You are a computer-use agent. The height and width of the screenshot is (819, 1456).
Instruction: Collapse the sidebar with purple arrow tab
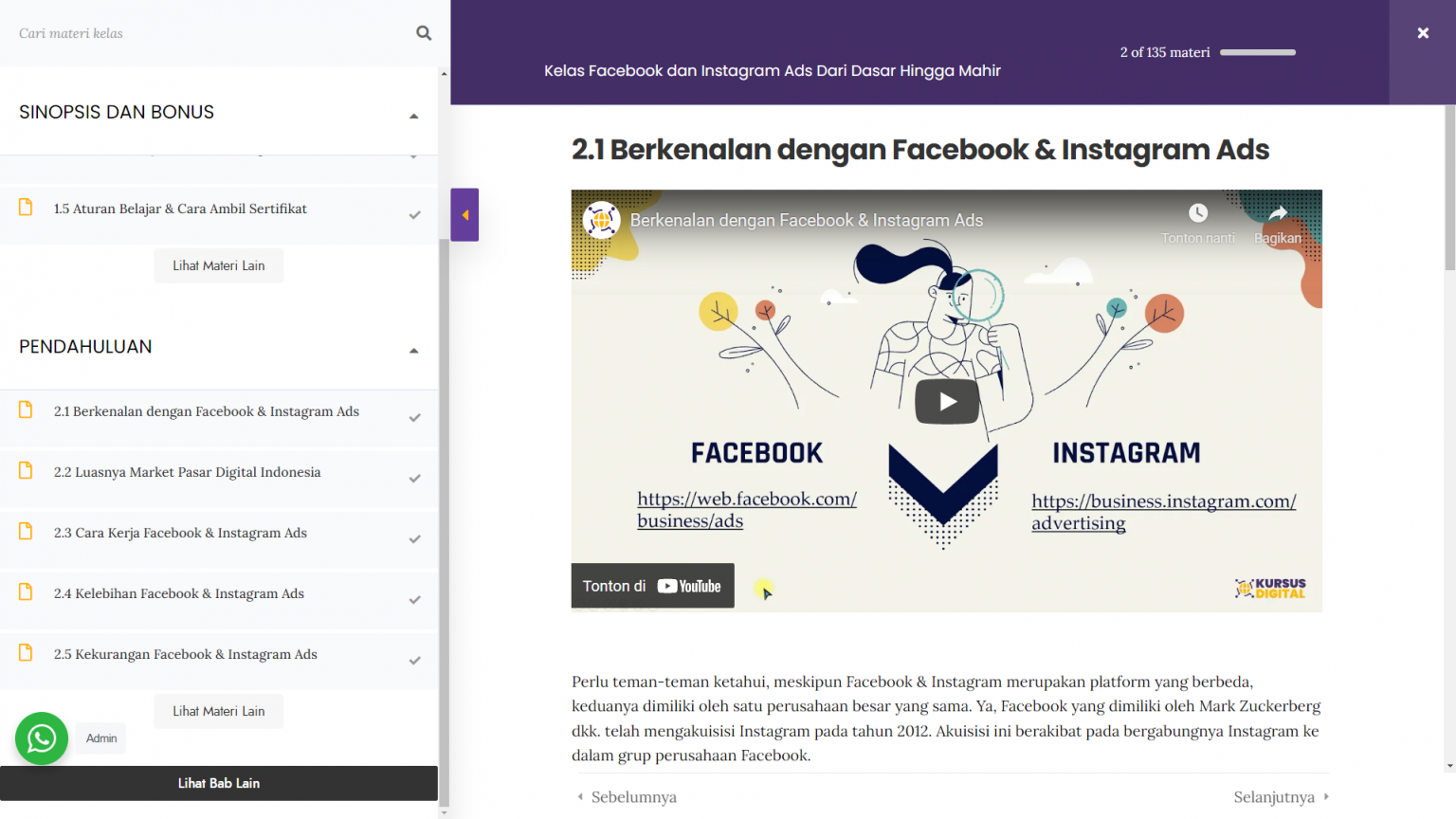464,215
